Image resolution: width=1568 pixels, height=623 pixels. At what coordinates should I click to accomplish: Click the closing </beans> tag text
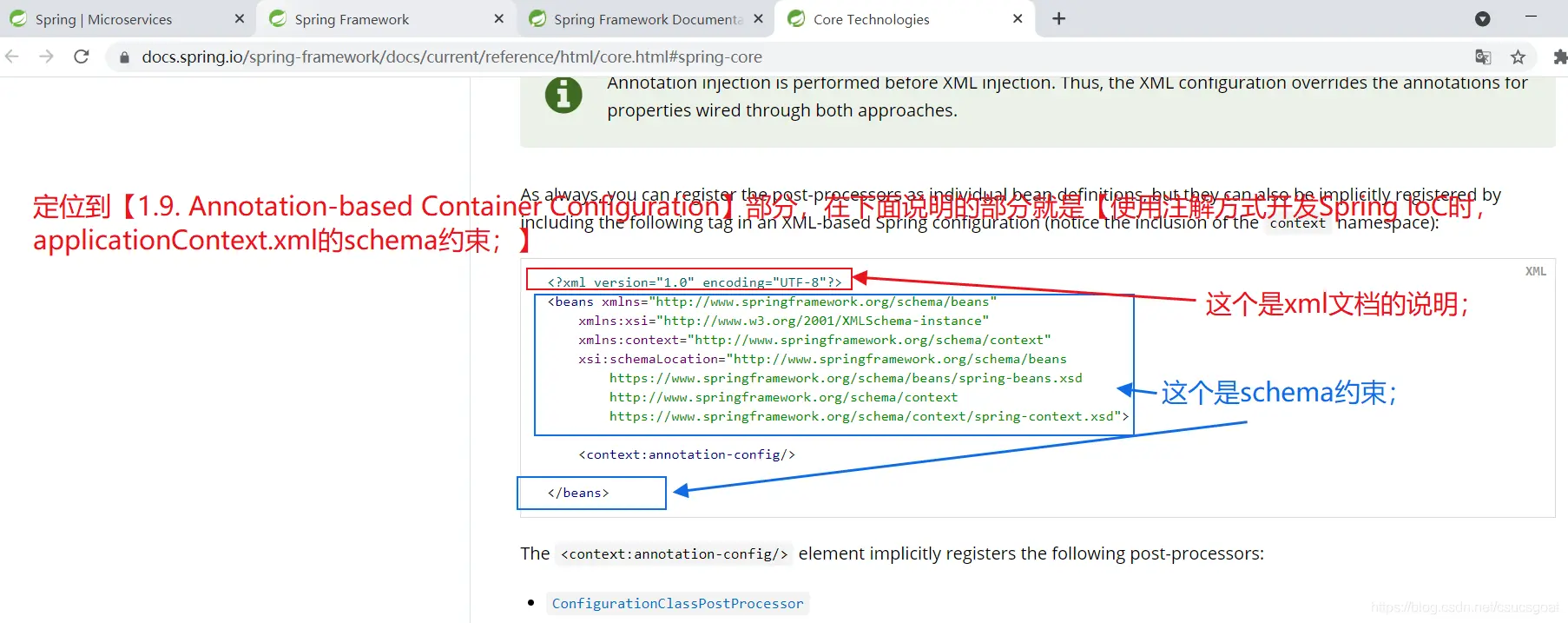[578, 493]
